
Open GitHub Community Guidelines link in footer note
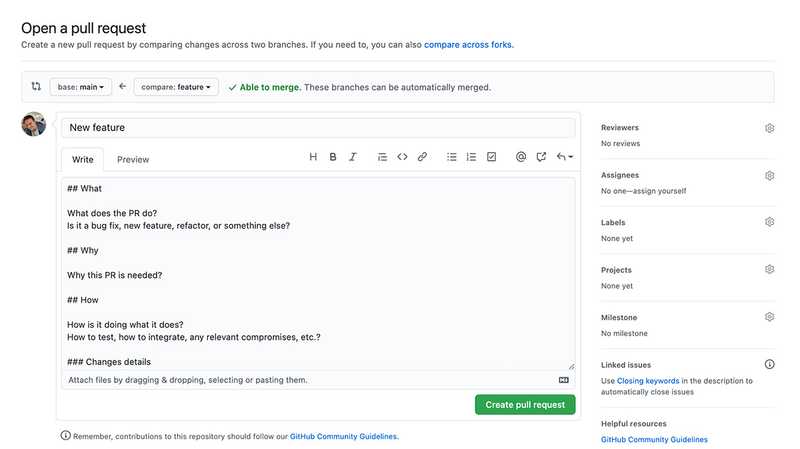(344, 437)
